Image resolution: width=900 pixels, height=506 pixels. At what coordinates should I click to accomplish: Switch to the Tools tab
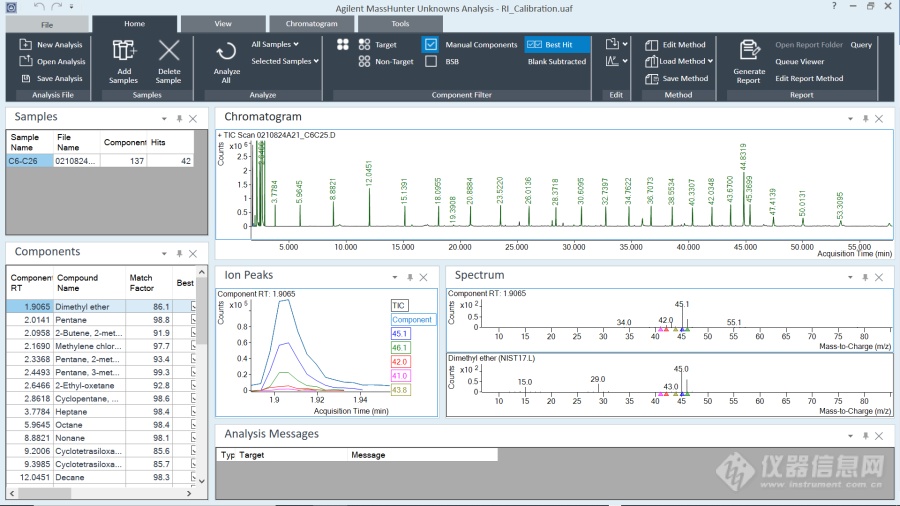tap(400, 24)
